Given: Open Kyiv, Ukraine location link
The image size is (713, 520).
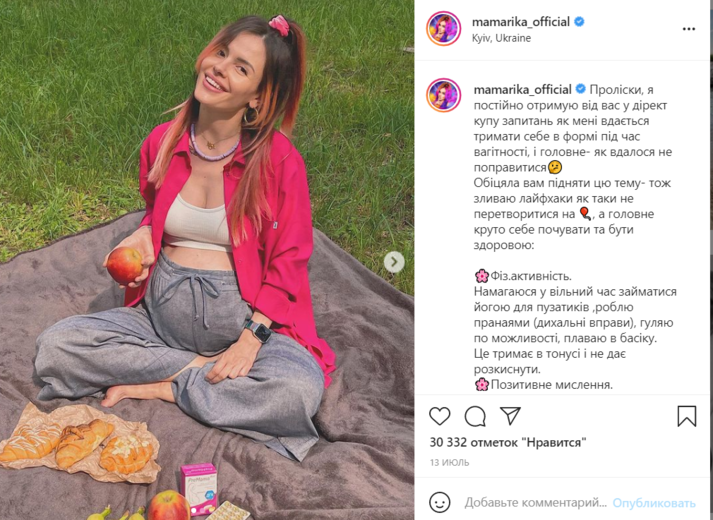Looking at the screenshot, I should (x=501, y=38).
